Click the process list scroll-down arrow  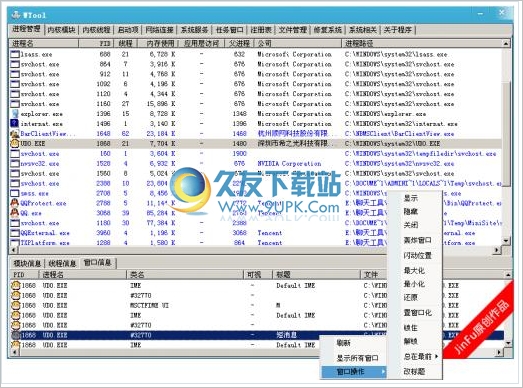506,241
